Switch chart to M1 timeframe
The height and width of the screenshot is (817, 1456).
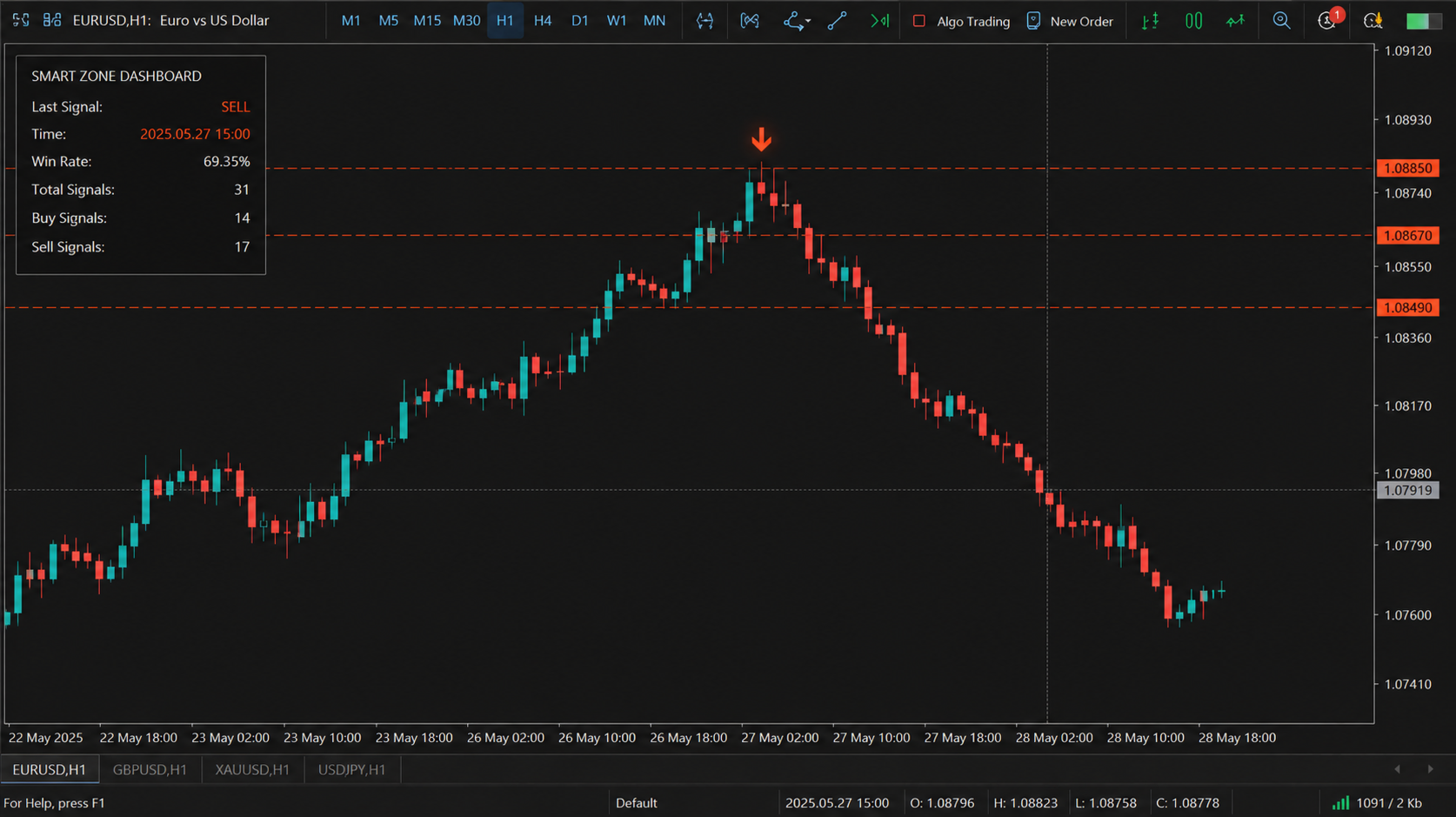(x=351, y=20)
